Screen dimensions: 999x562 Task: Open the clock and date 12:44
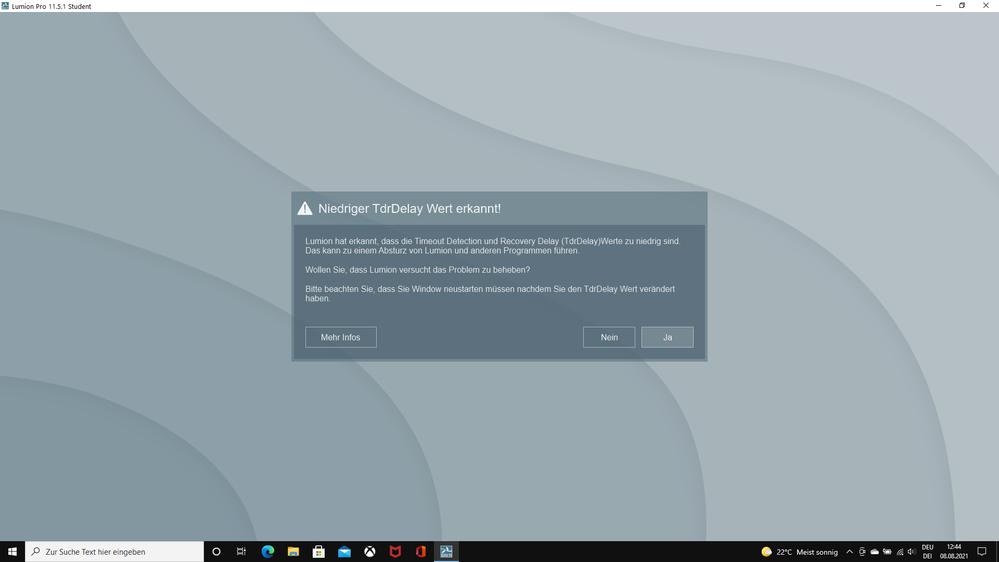[x=954, y=552]
